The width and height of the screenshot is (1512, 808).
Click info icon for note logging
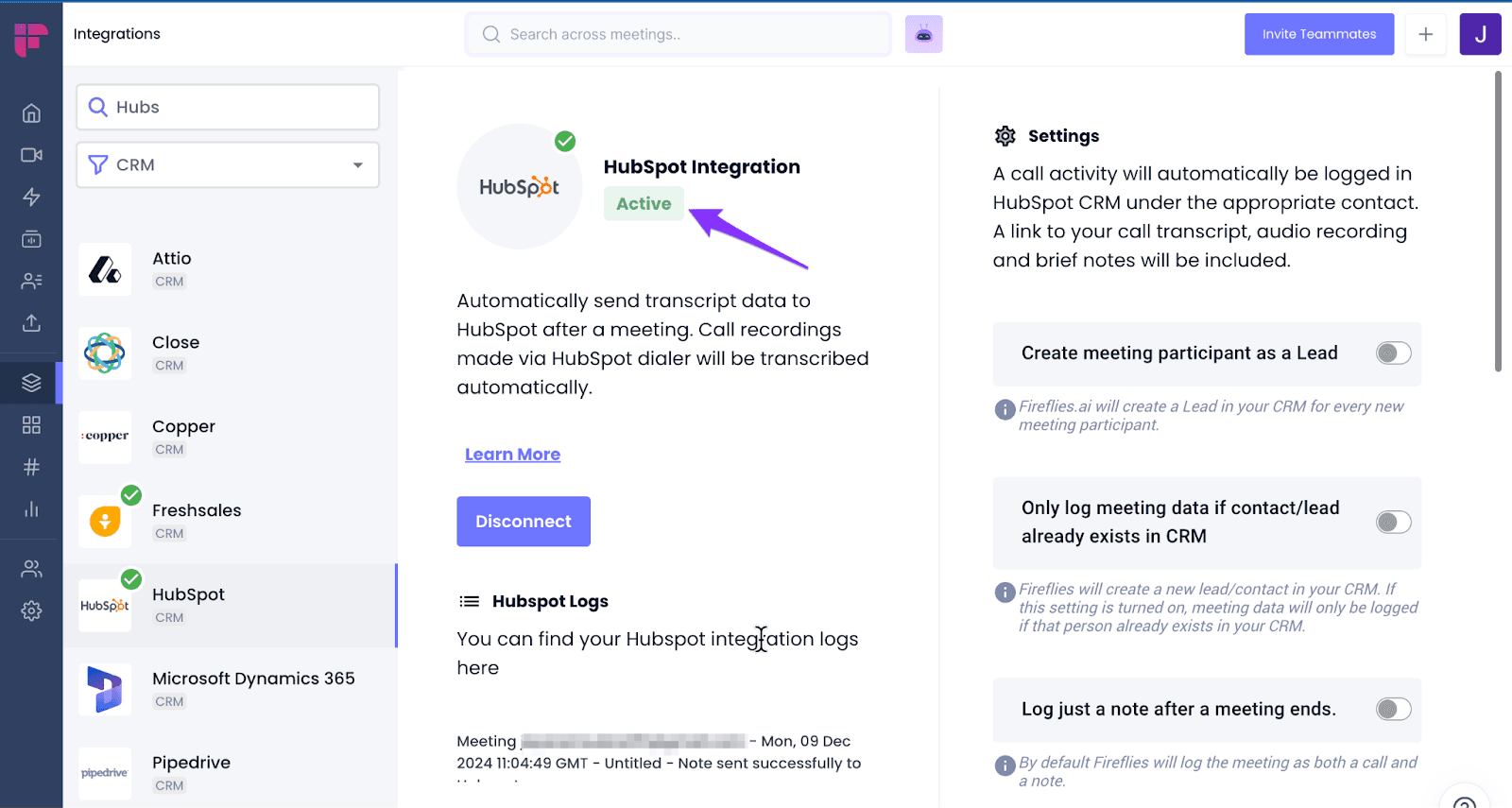coord(1005,765)
